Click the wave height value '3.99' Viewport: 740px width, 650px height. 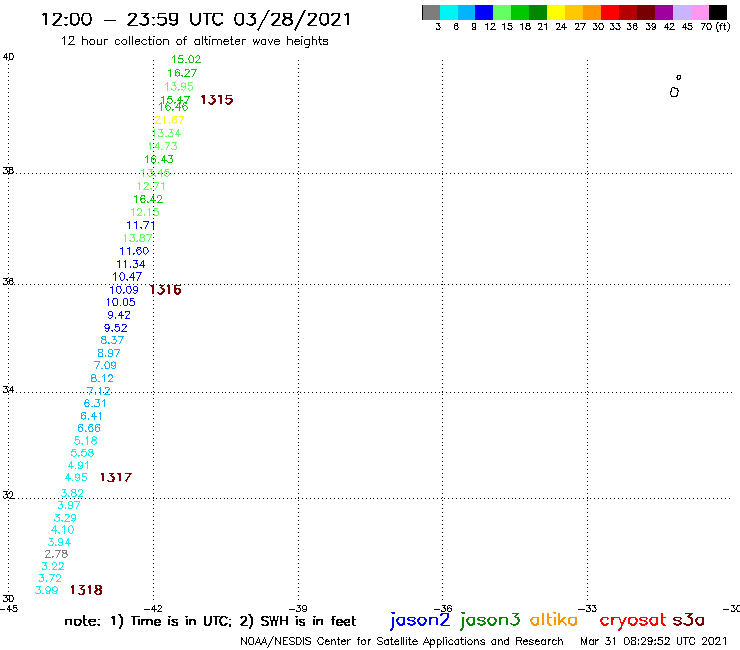coord(47,591)
